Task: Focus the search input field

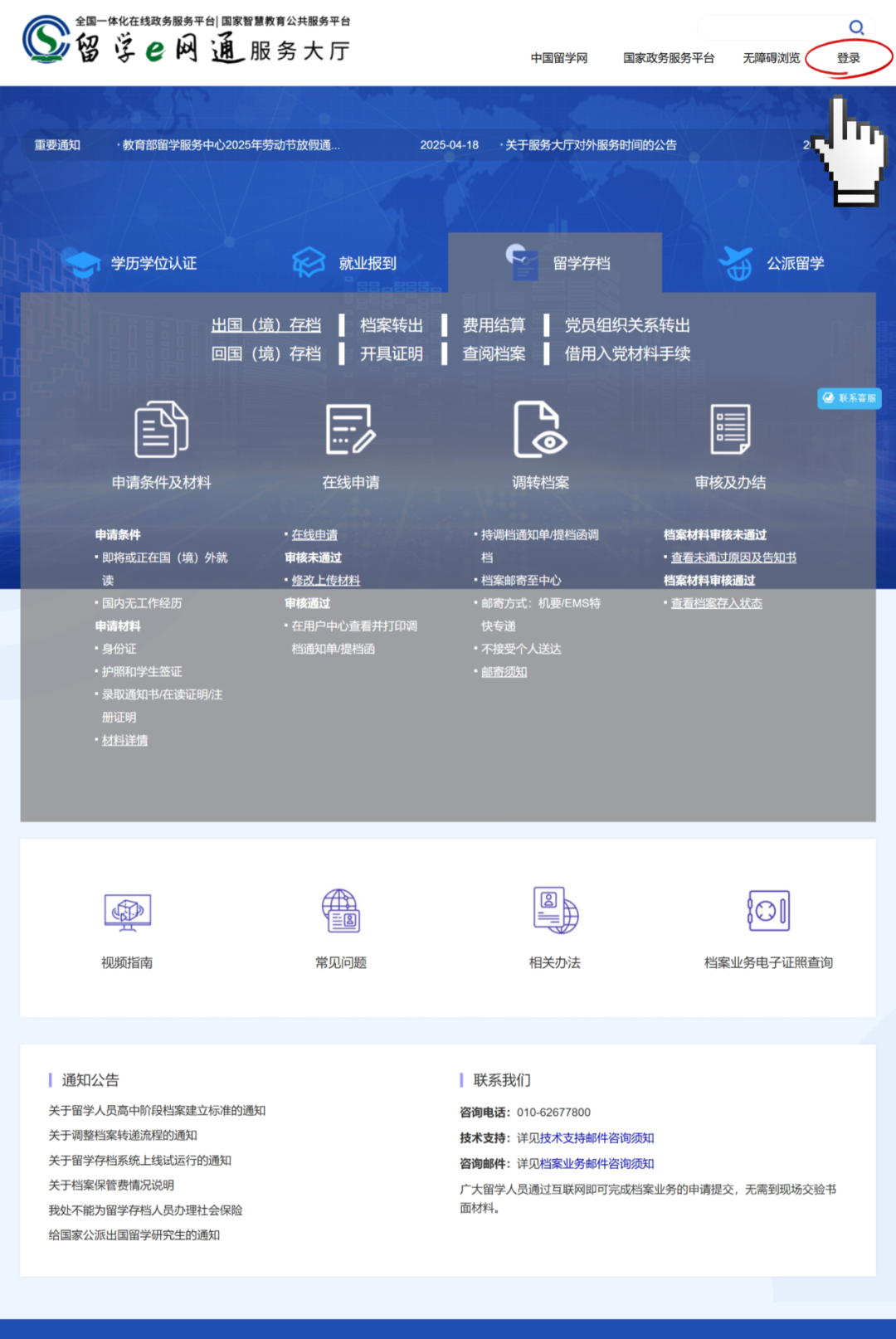Action: pos(770,27)
